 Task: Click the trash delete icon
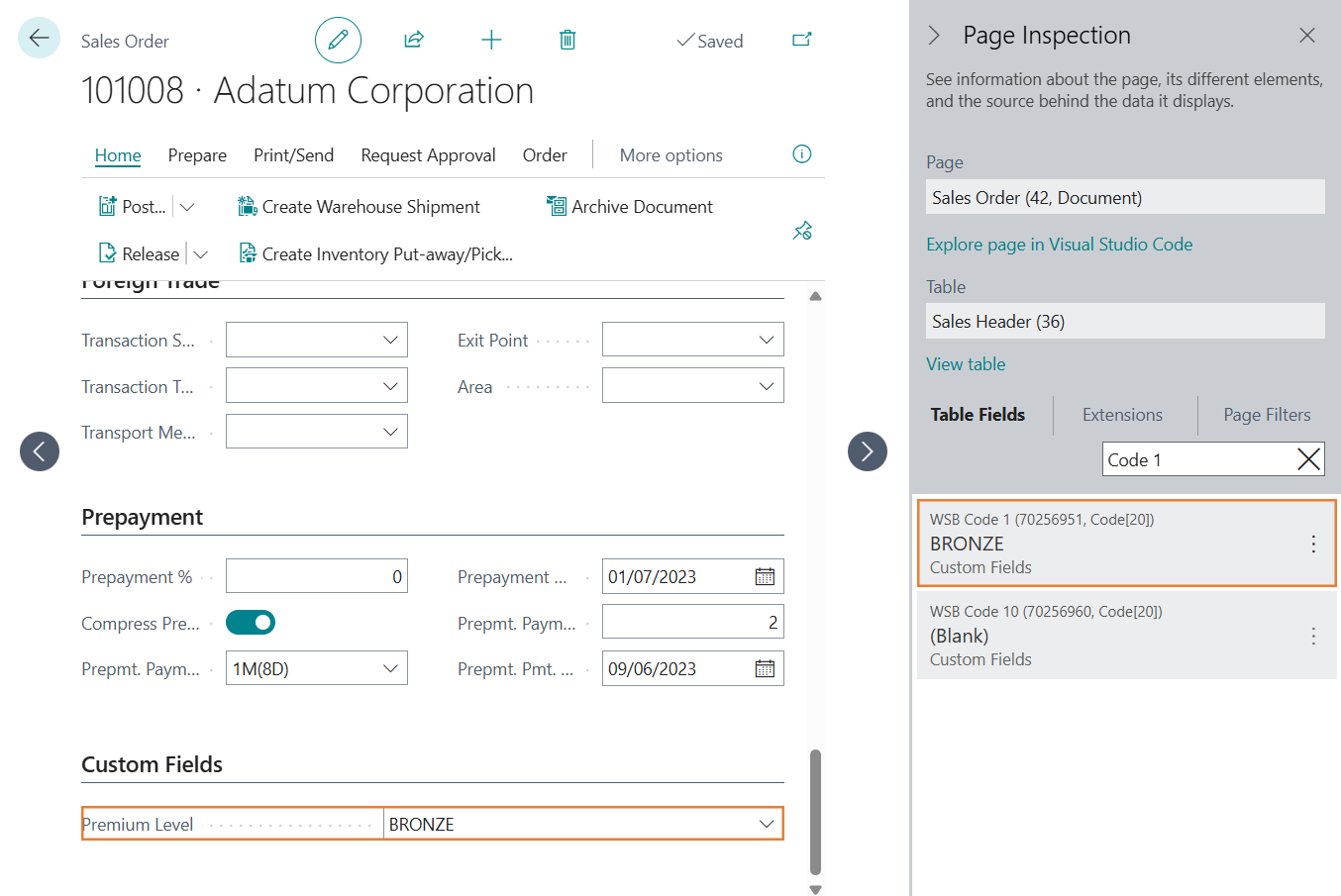click(567, 41)
